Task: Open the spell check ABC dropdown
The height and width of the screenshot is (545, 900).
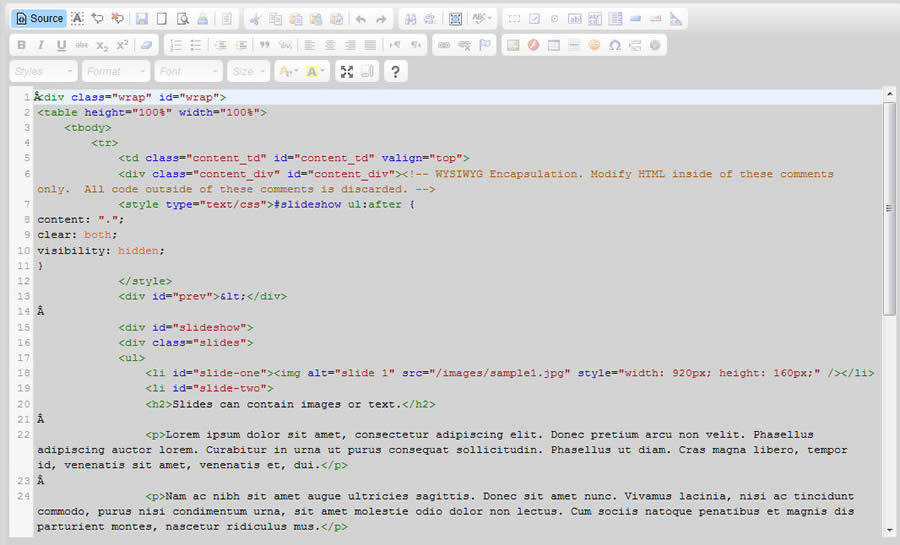Action: tap(482, 19)
